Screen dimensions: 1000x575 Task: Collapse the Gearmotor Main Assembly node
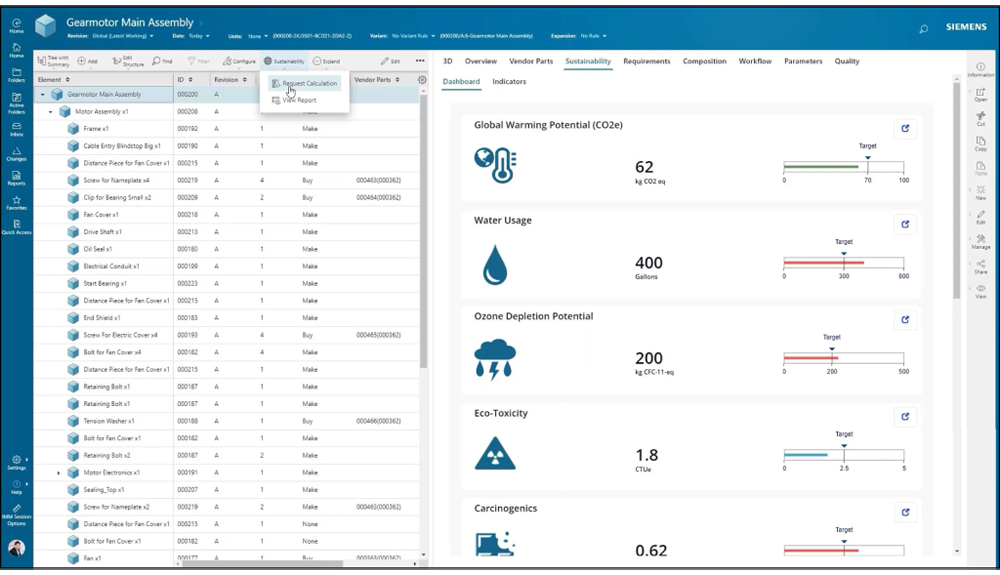43,94
